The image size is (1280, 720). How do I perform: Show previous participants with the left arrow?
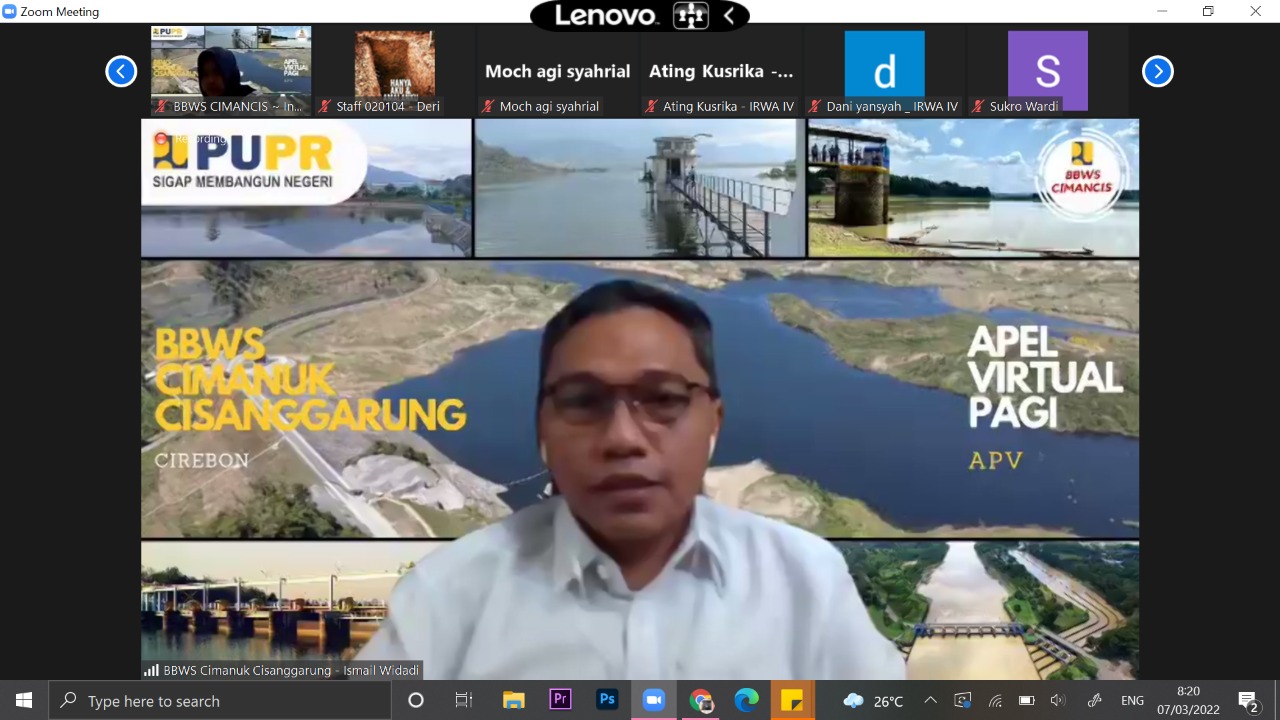pyautogui.click(x=121, y=71)
